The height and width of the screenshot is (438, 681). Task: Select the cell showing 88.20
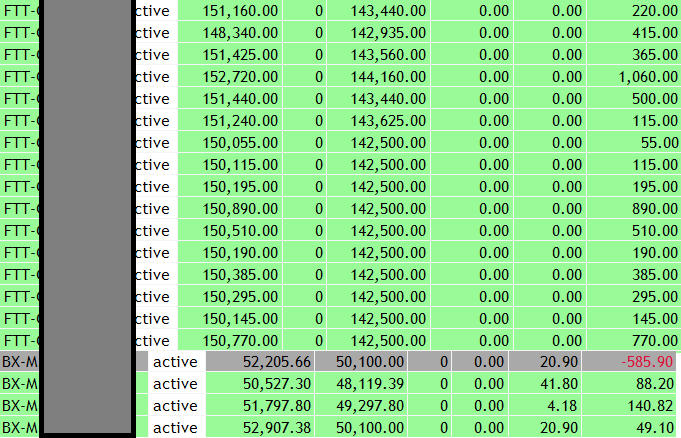tap(629, 384)
